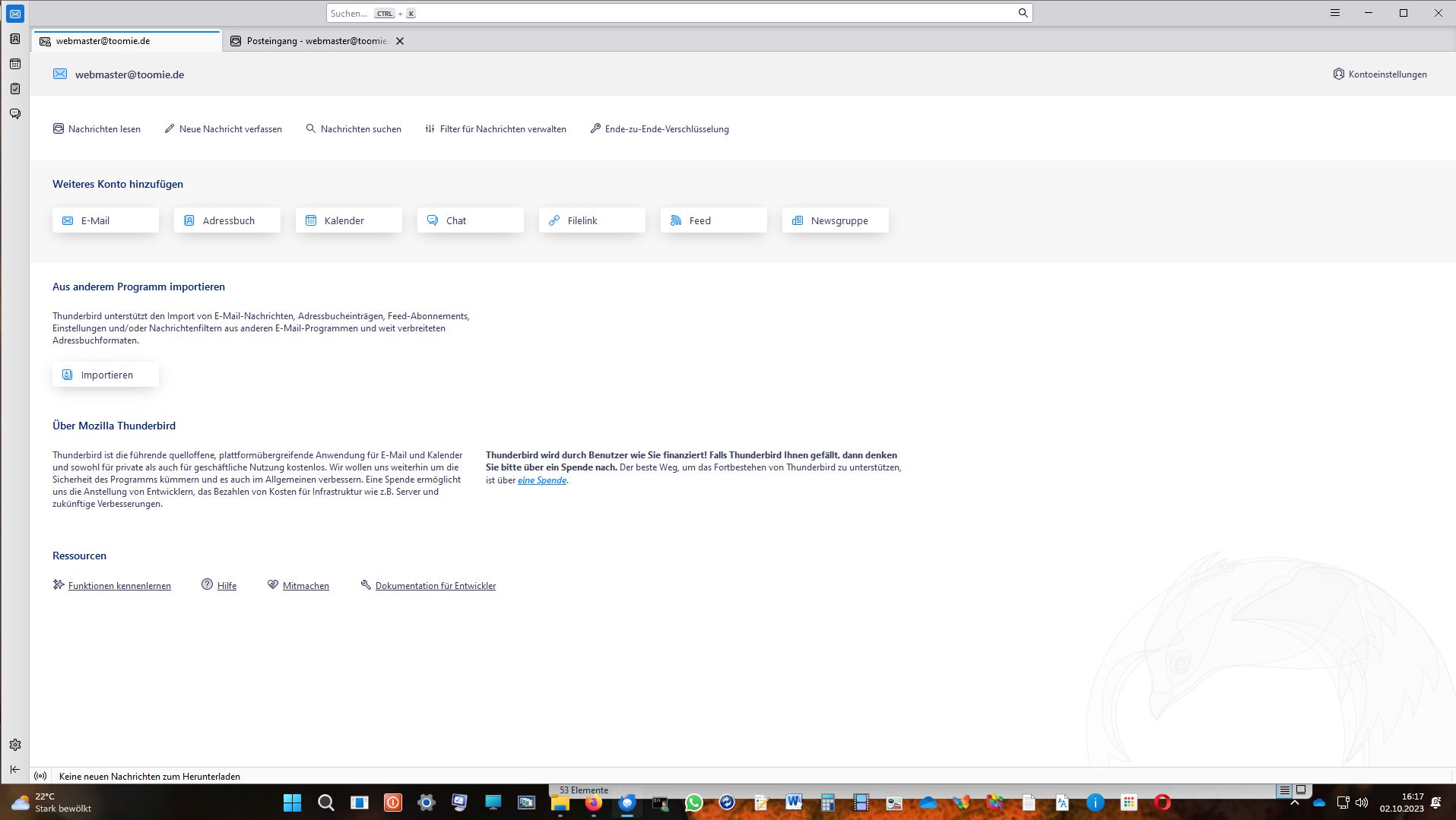Open the film strip video app in taskbar

(x=861, y=803)
